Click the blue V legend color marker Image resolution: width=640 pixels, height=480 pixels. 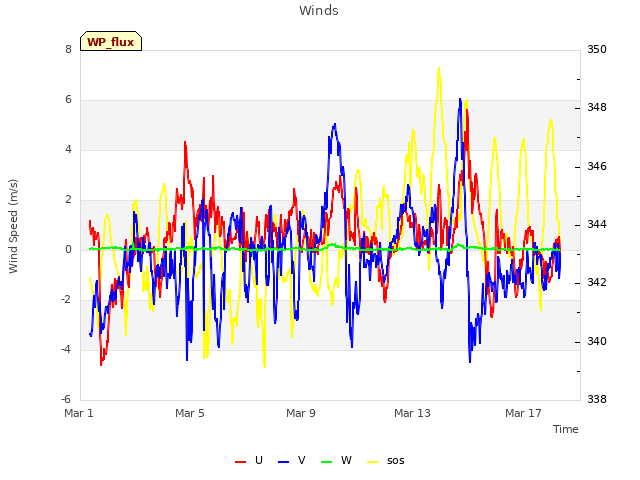283,462
